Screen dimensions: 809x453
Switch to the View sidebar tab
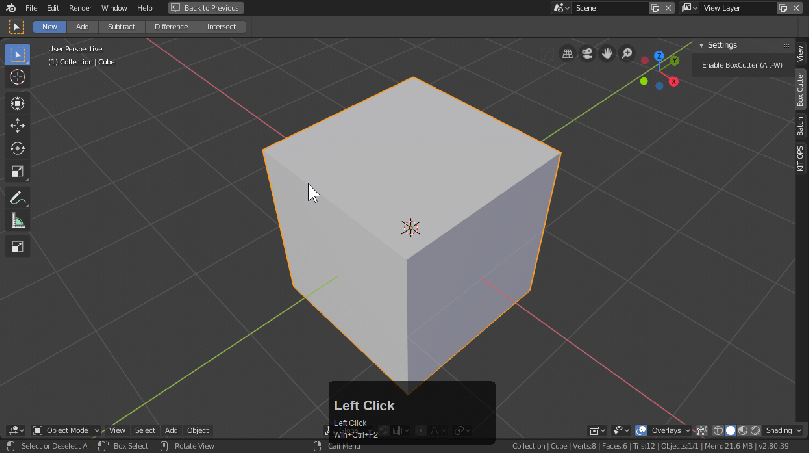(800, 54)
